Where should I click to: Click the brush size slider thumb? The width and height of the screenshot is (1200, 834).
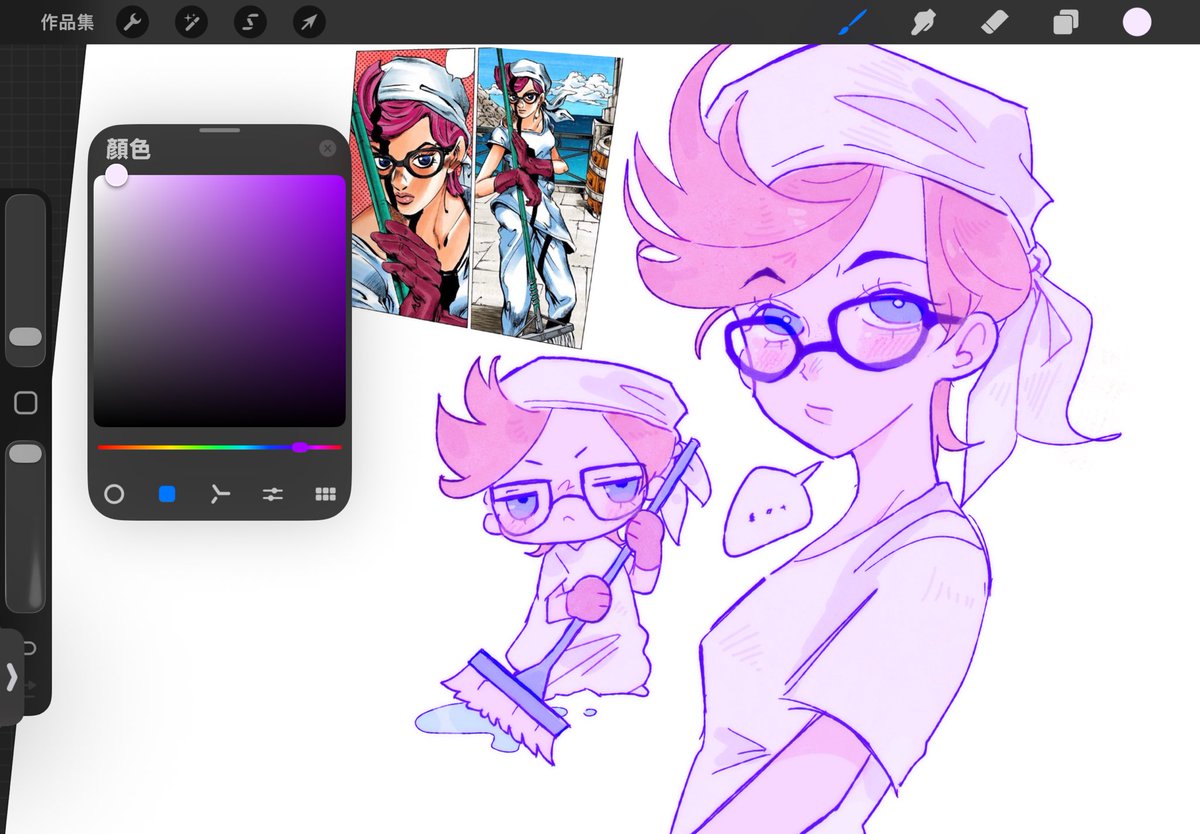coord(26,337)
